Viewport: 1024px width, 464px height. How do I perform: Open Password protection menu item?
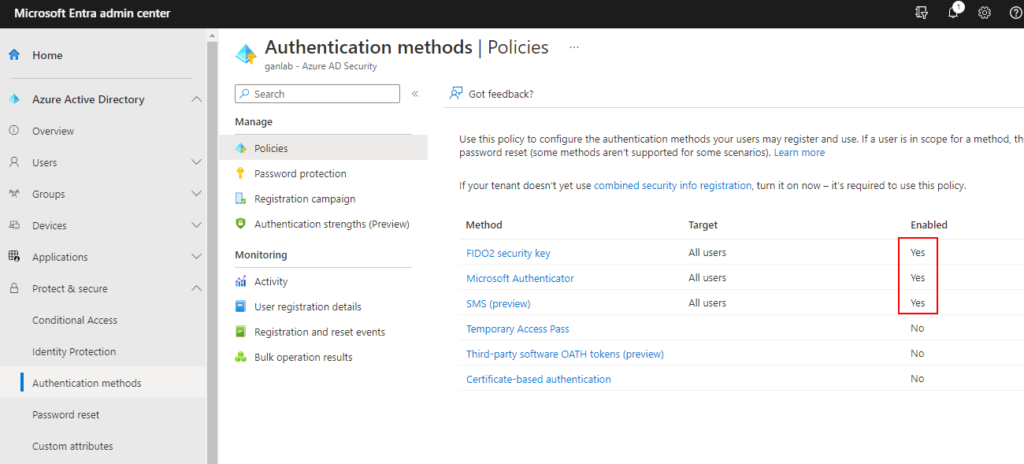pos(300,173)
